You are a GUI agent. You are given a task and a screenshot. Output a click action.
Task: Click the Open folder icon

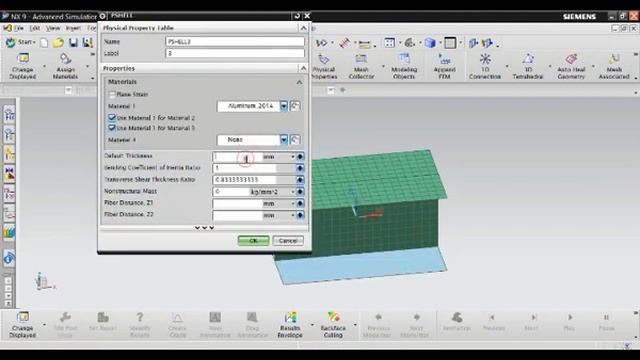pyautogui.click(x=58, y=42)
